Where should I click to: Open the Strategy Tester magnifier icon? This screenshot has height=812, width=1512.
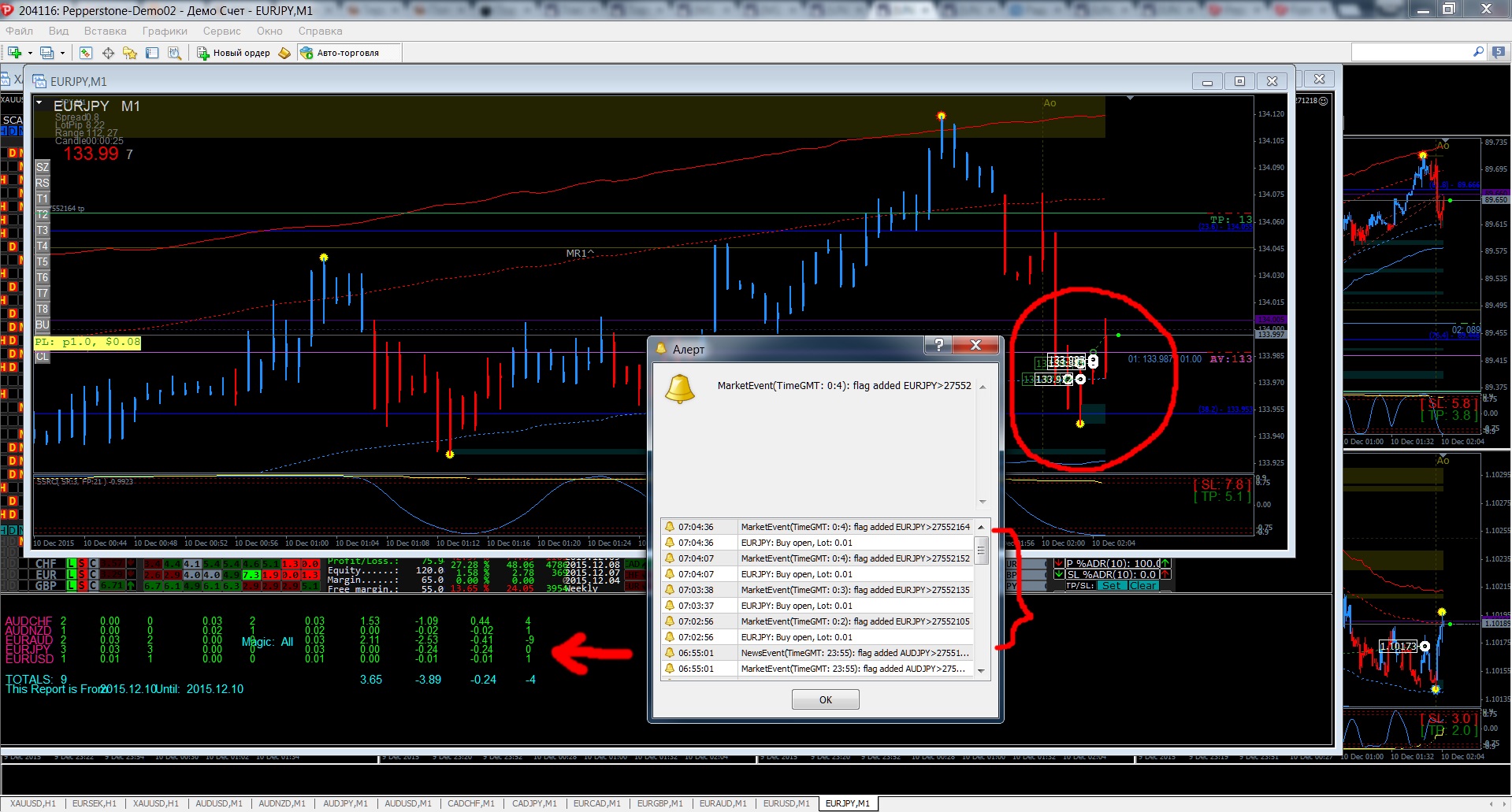[174, 53]
